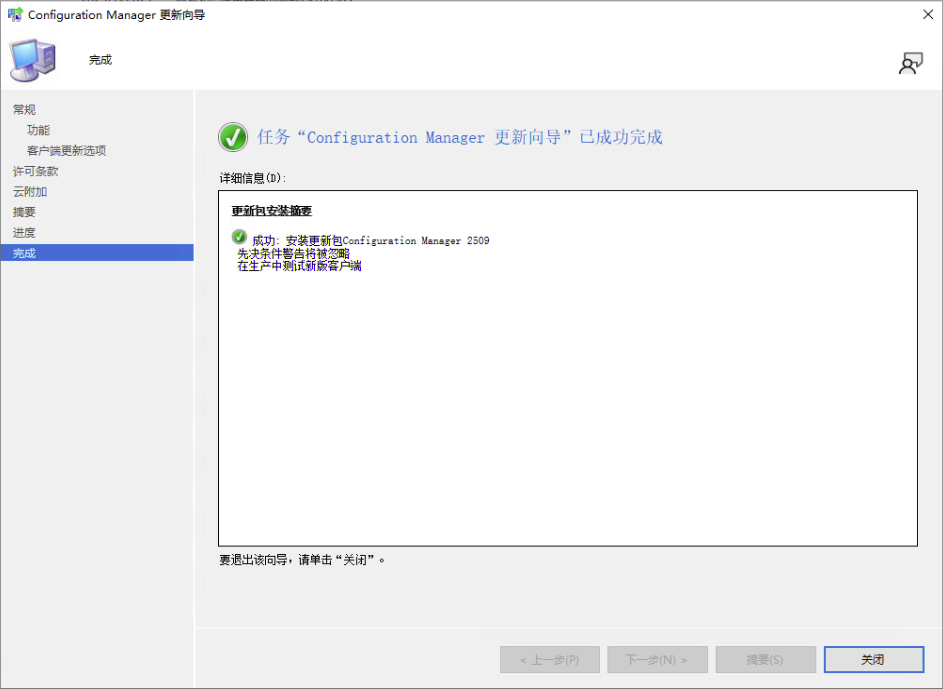Image resolution: width=943 pixels, height=689 pixels.
Task: Click the task successfully completed heading
Action: click(460, 137)
